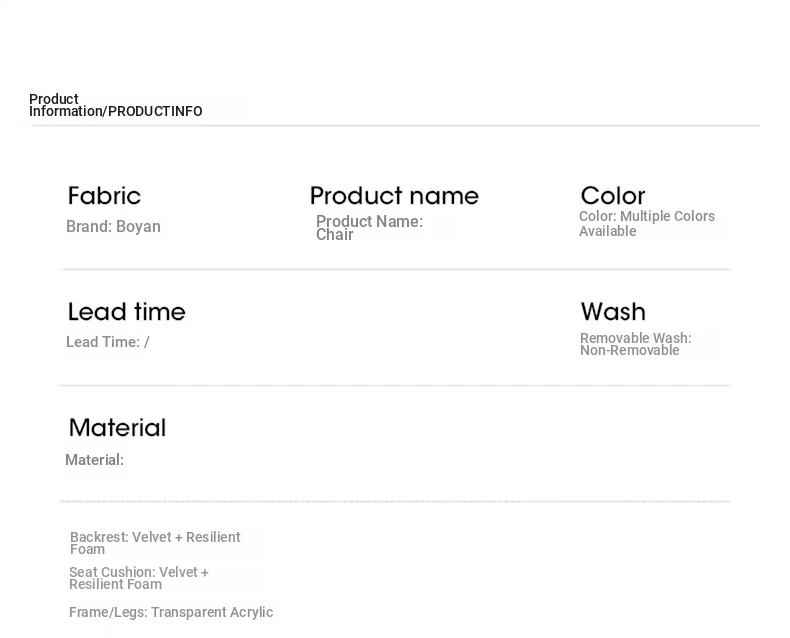Select the Lead time heading
790x638 pixels.
[126, 311]
